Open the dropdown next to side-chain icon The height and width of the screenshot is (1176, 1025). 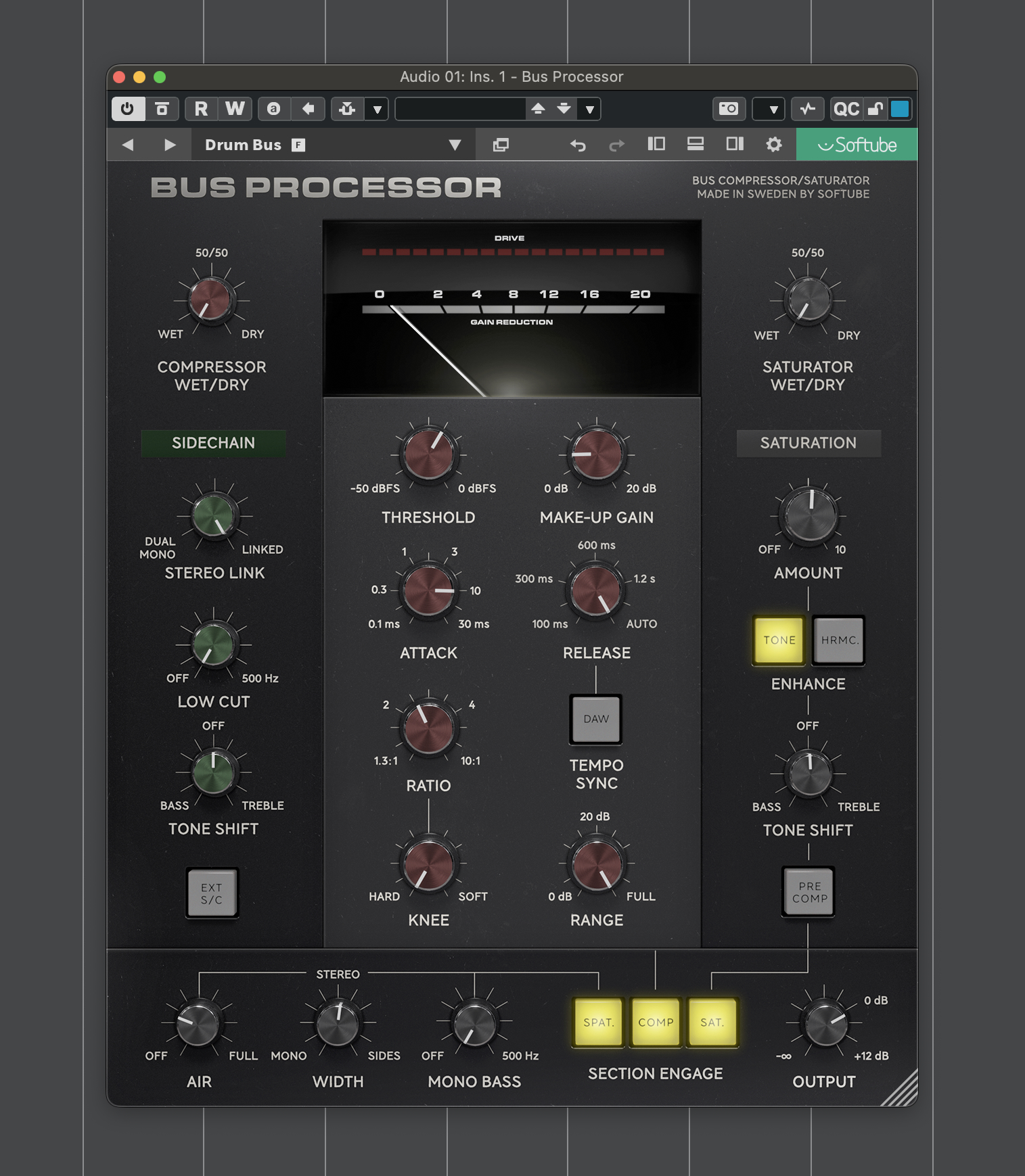[377, 109]
